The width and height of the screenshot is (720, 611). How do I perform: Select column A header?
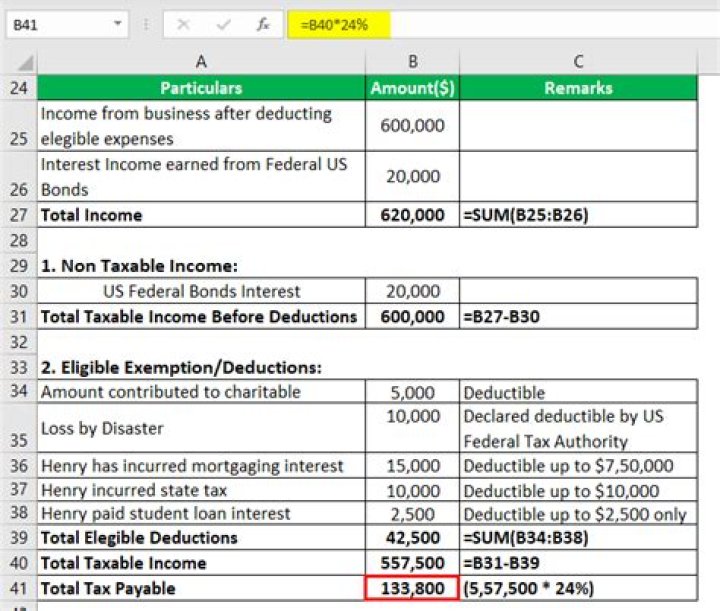click(201, 62)
